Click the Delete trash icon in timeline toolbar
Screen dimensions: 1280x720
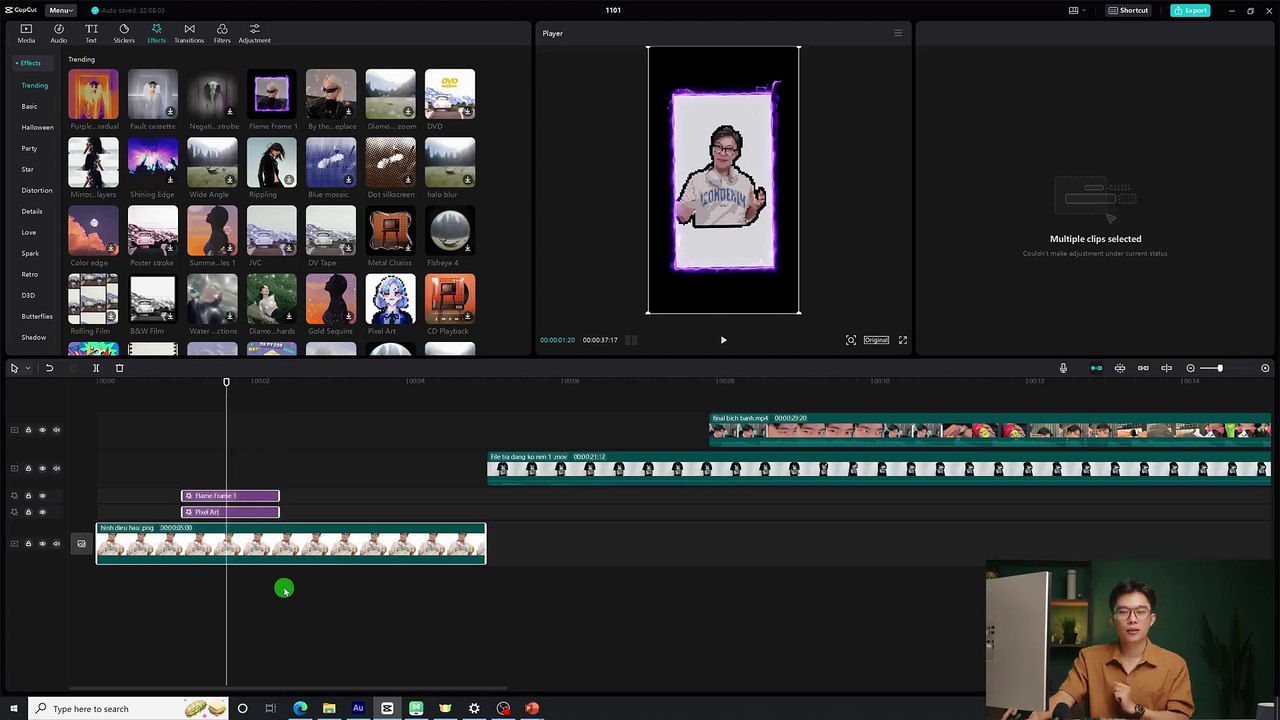(119, 368)
